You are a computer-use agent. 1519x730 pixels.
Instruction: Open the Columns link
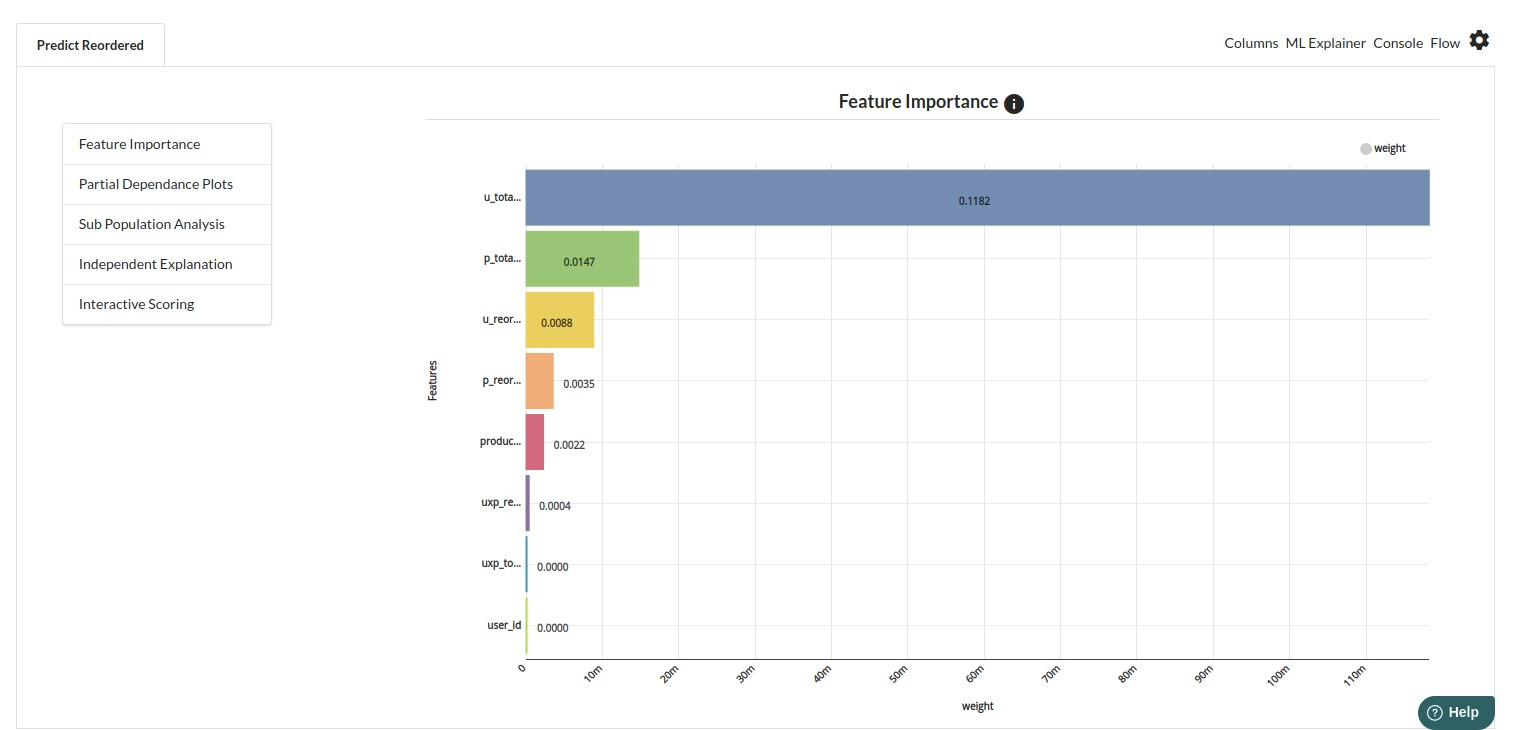coord(1251,43)
